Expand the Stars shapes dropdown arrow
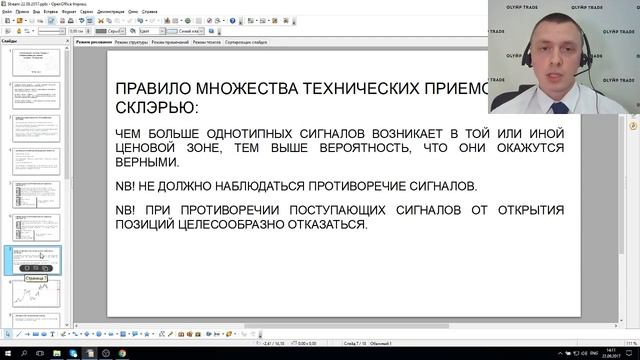This screenshot has height=360, width=640. [153, 334]
